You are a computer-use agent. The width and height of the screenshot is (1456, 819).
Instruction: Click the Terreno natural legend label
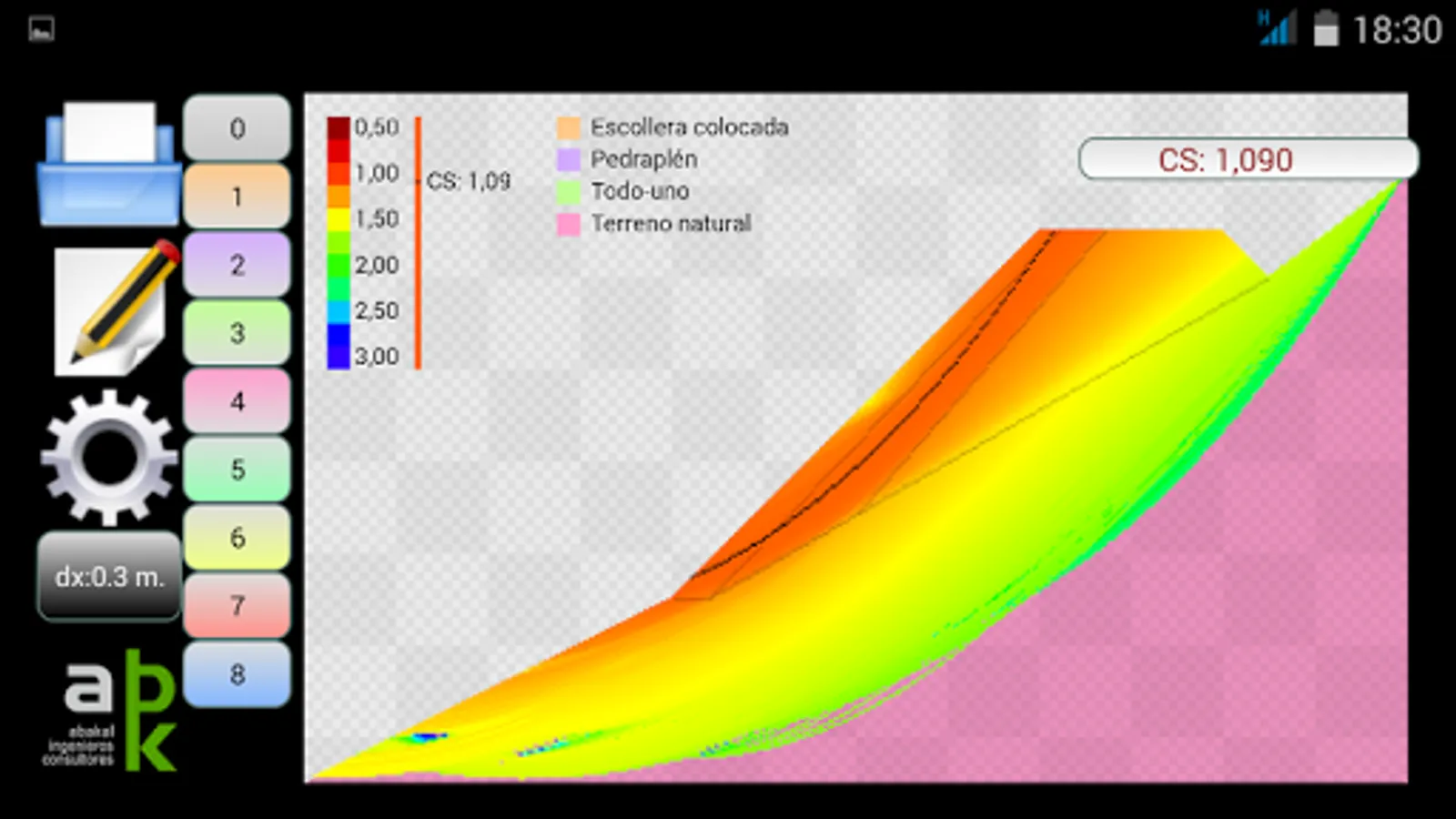tap(671, 223)
